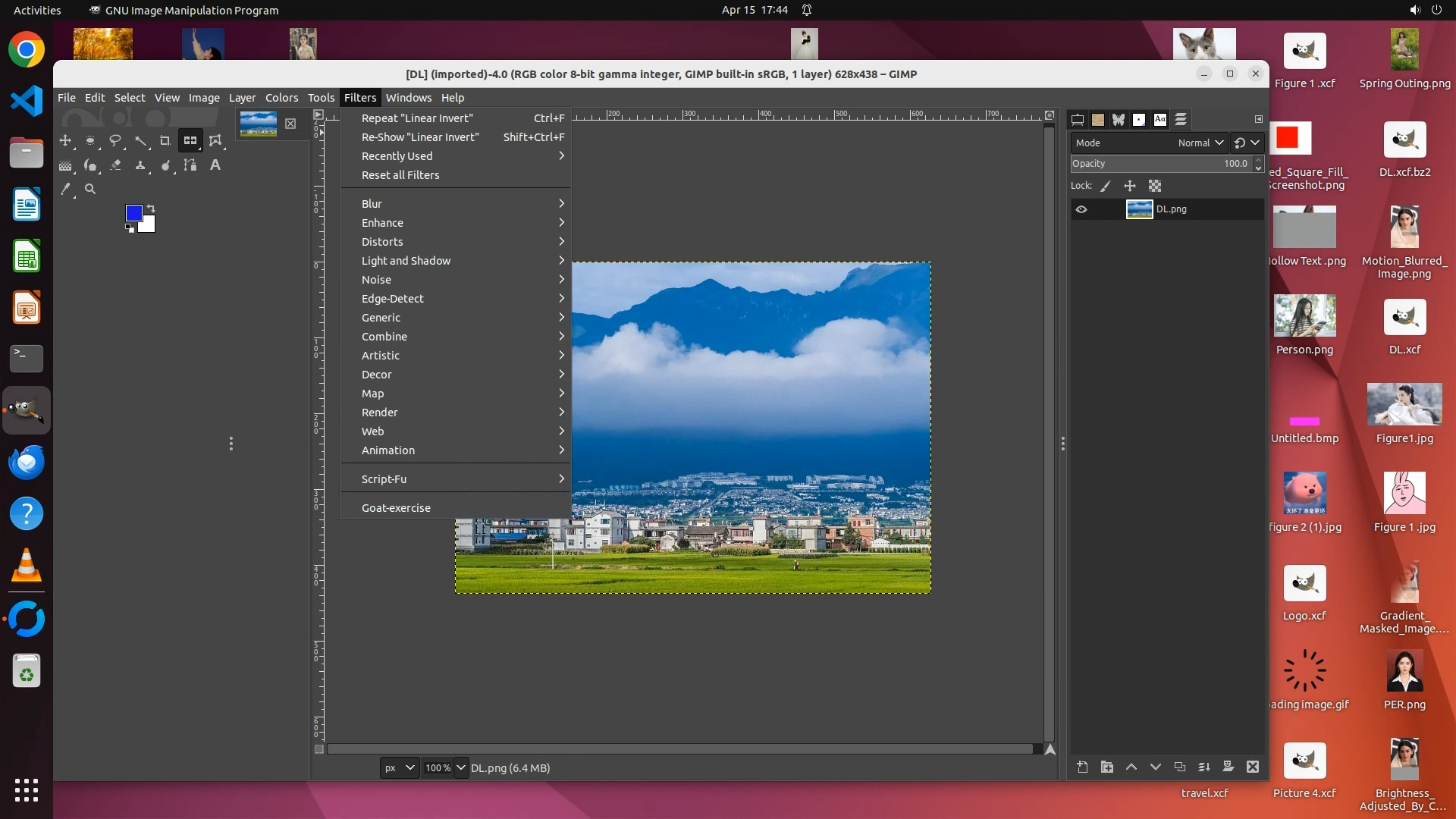Click Reset all Filters
Screen dimensions: 1456x819
click(400, 175)
